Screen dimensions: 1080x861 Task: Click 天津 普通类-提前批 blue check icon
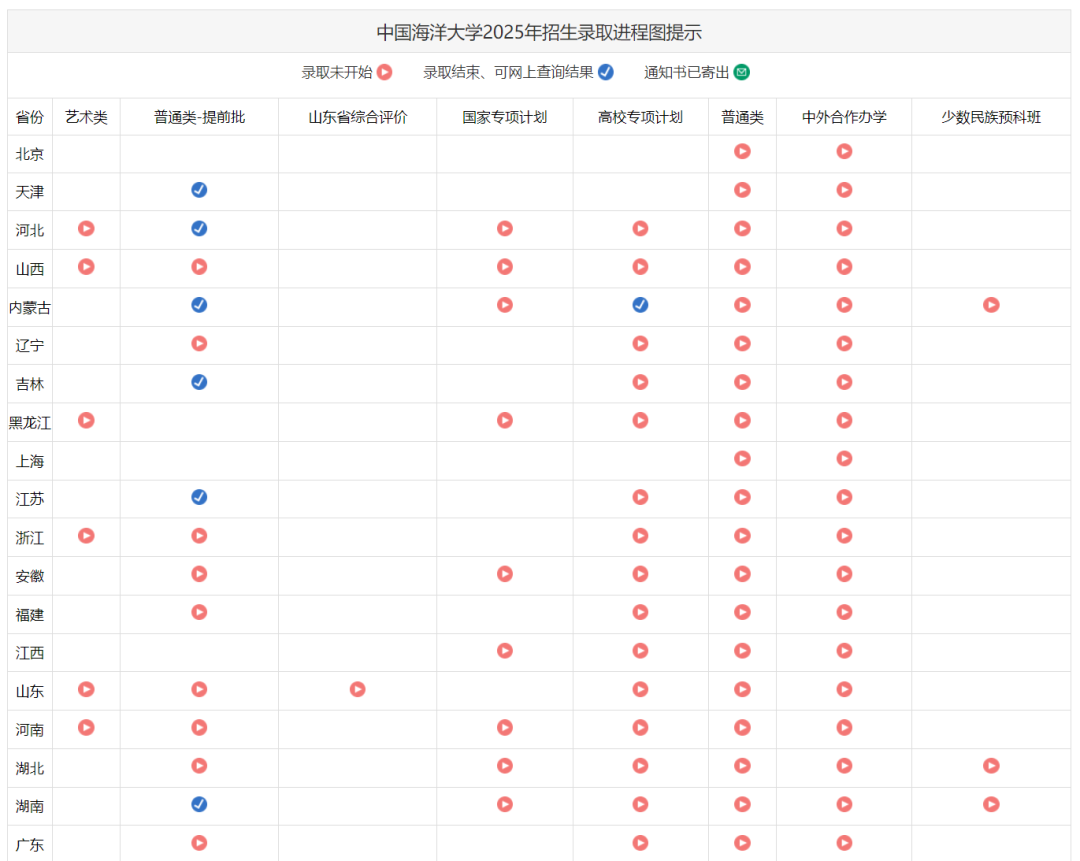pyautogui.click(x=199, y=190)
